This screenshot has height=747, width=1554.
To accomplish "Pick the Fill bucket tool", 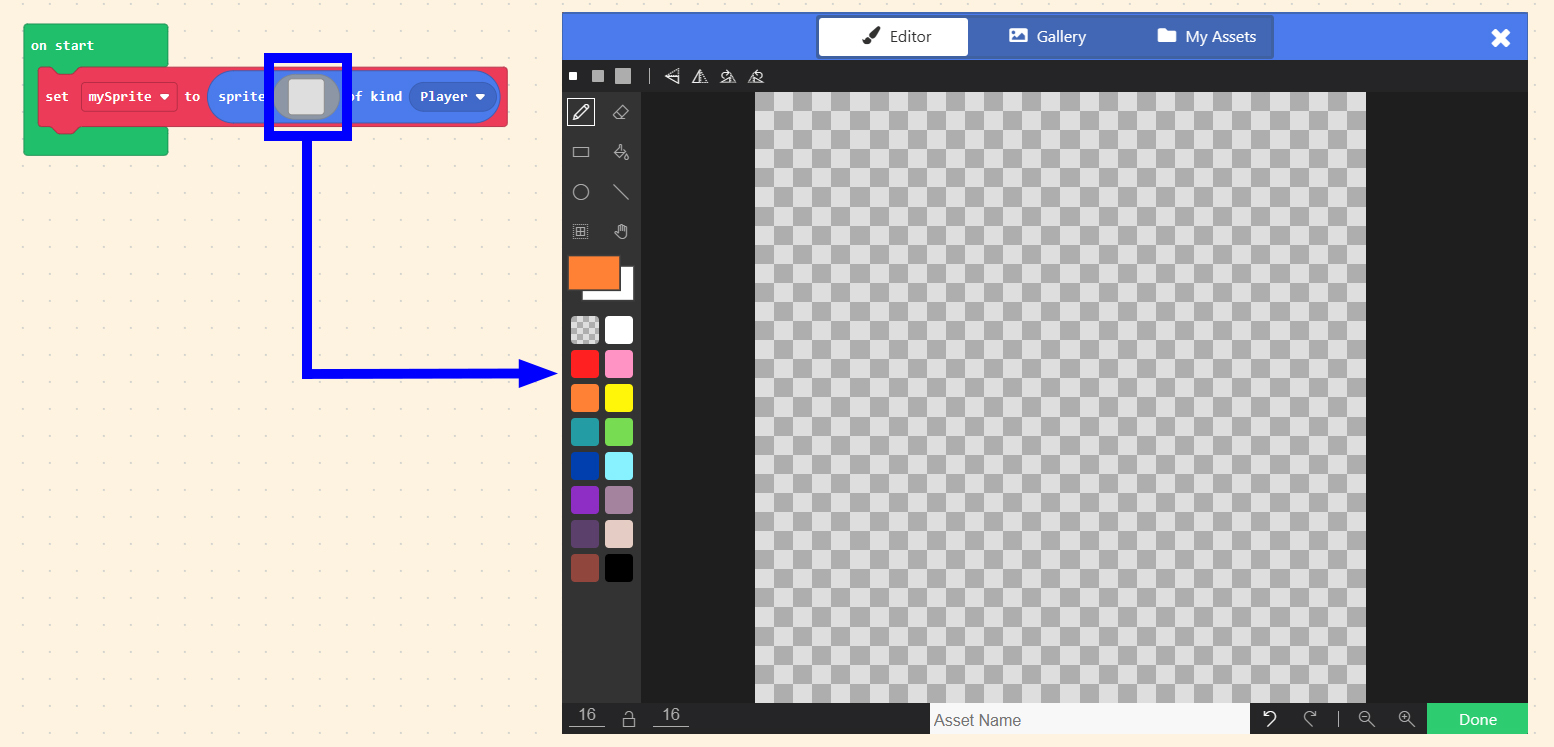I will coord(620,152).
